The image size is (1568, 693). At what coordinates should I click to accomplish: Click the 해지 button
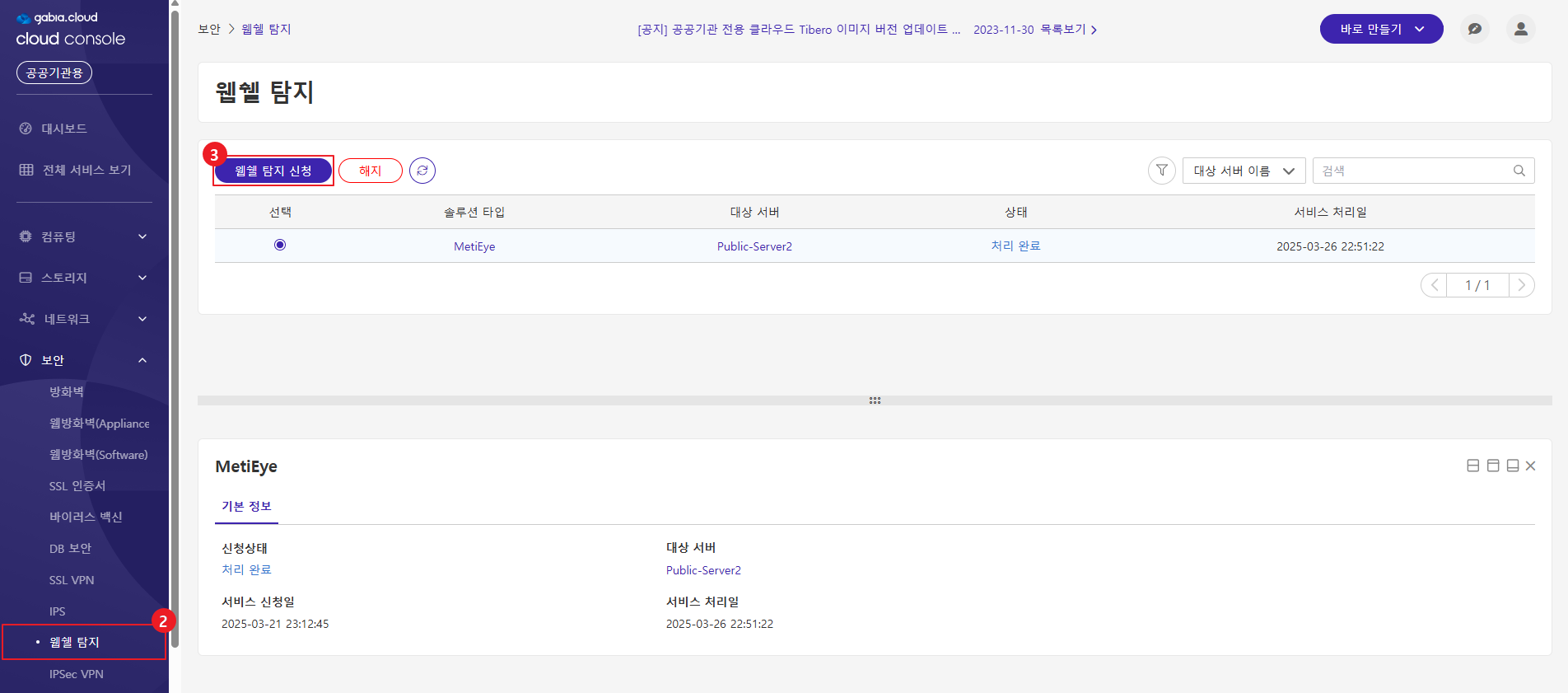(x=371, y=171)
